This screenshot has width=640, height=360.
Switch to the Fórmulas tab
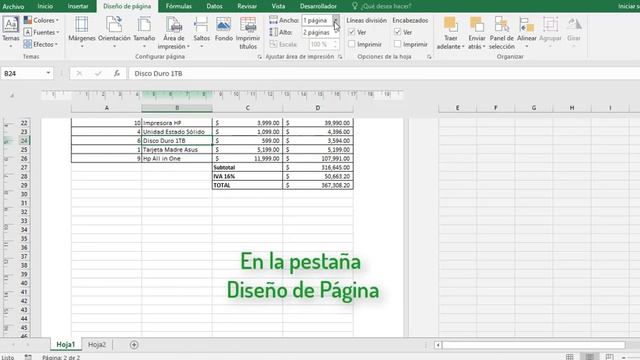pyautogui.click(x=178, y=6)
